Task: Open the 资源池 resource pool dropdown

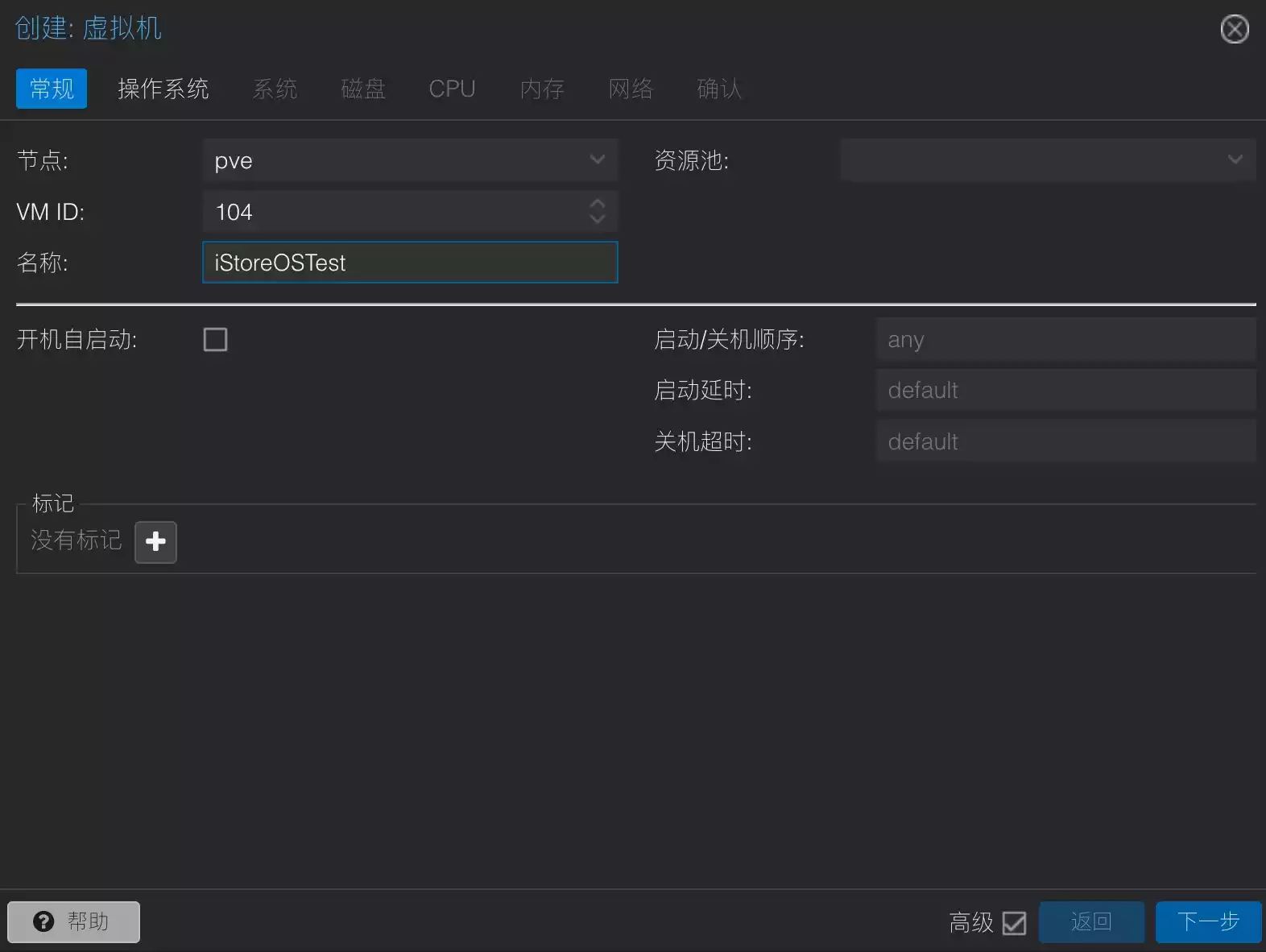Action: click(1235, 160)
